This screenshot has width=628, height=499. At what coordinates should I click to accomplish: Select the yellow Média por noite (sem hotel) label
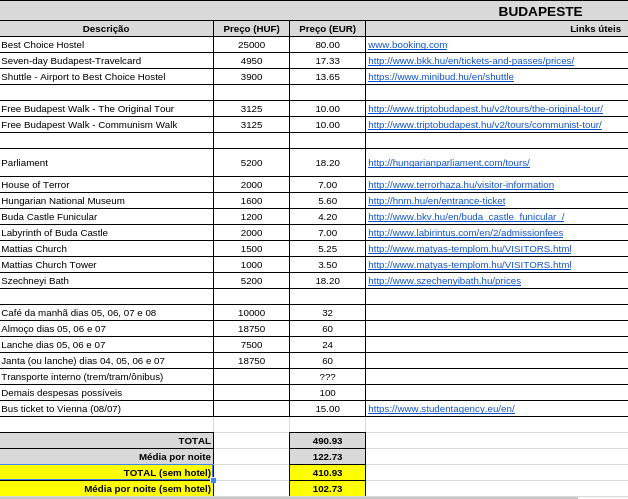[106, 489]
